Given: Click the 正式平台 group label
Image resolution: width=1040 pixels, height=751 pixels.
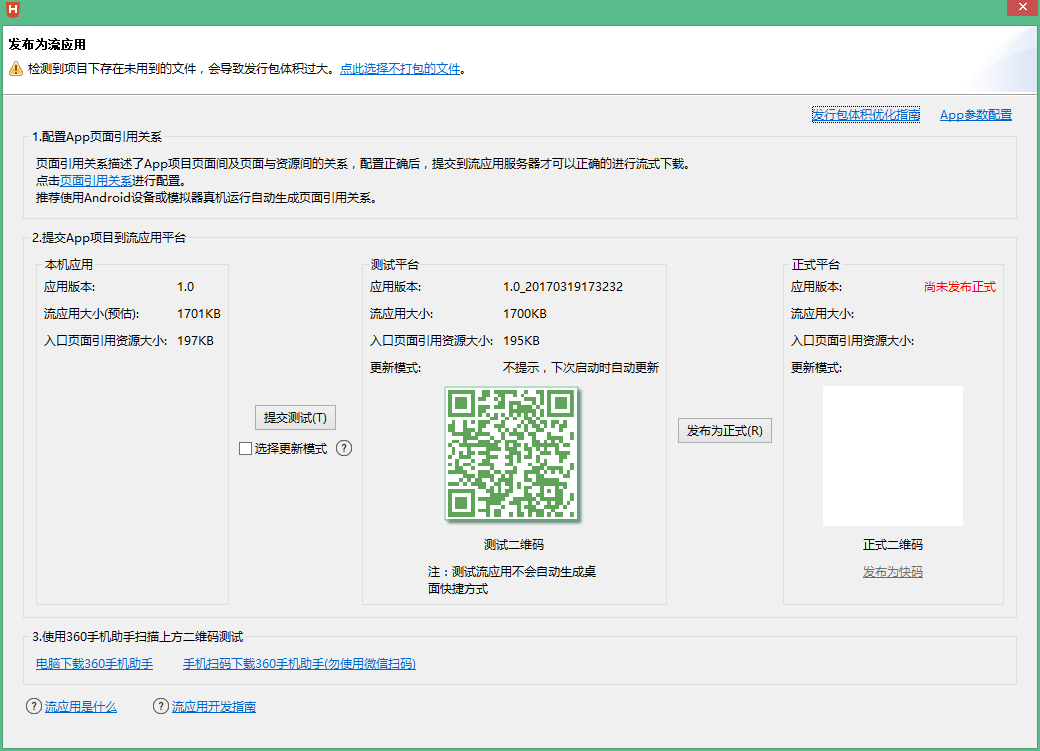Looking at the screenshot, I should point(816,265).
